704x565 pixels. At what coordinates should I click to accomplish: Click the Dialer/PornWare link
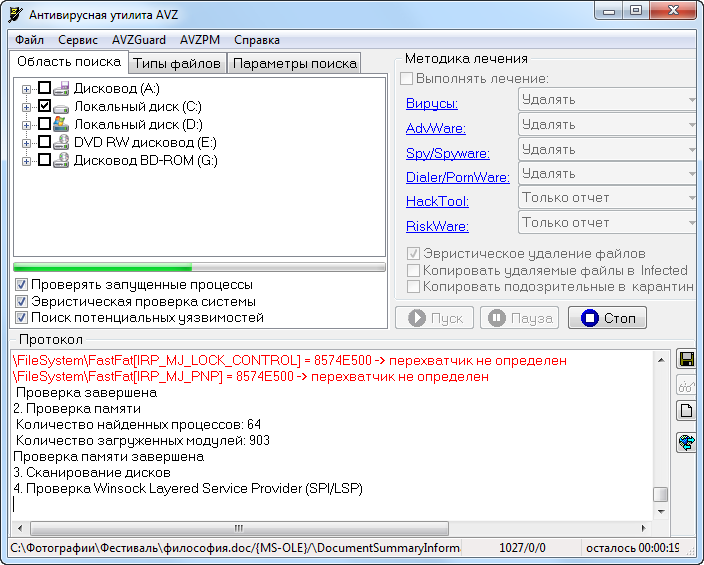click(x=458, y=177)
